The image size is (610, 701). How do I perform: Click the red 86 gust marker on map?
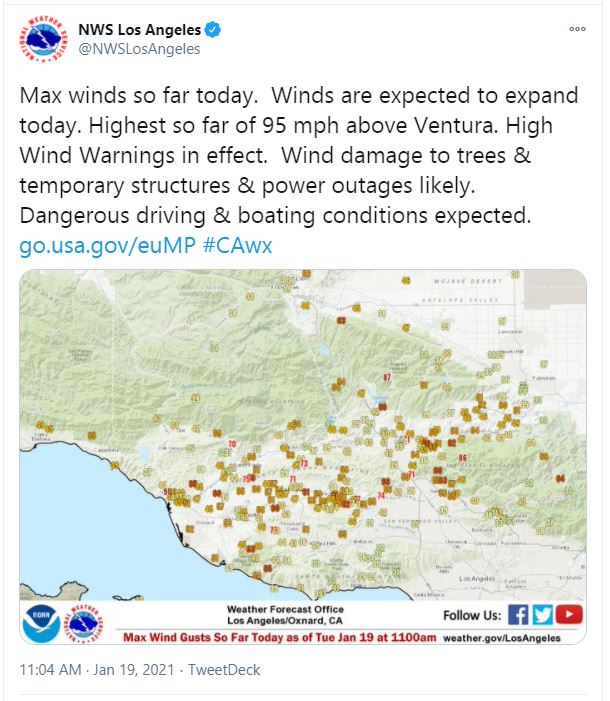point(462,458)
